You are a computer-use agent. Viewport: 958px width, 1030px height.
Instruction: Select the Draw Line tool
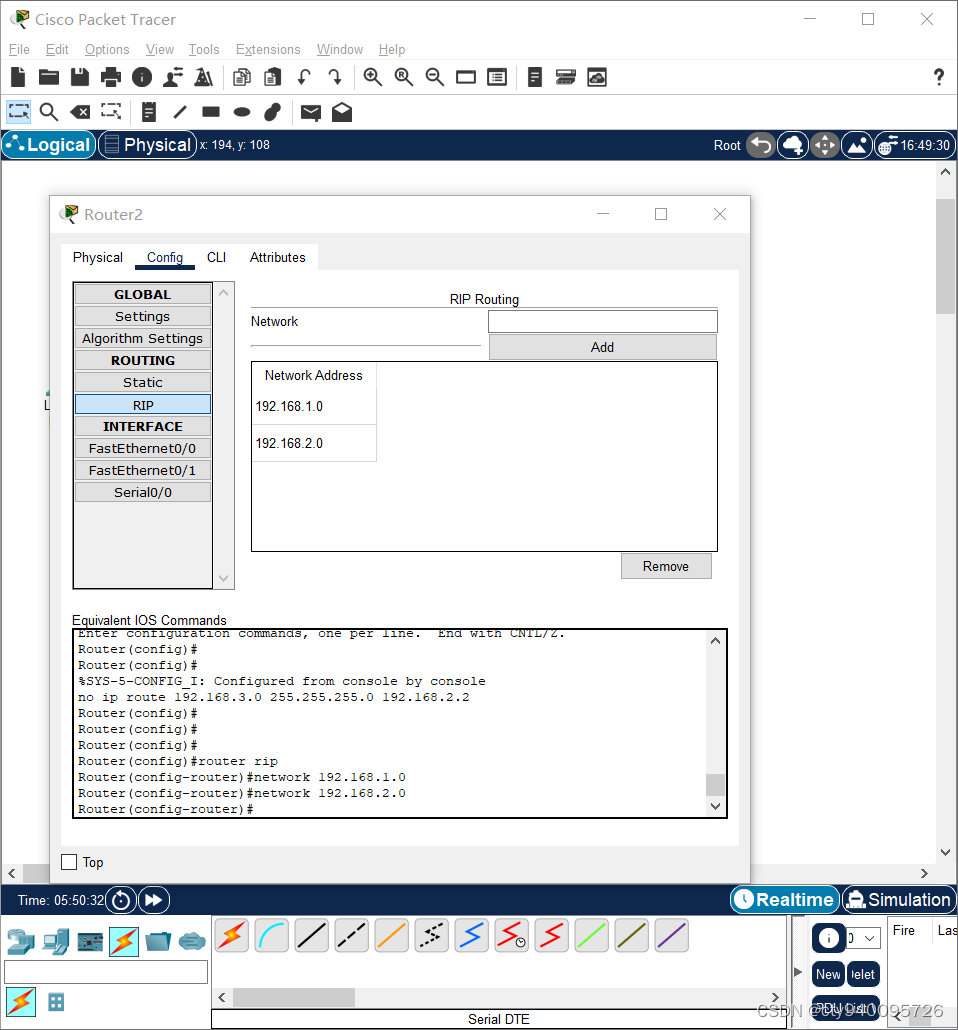tap(180, 112)
